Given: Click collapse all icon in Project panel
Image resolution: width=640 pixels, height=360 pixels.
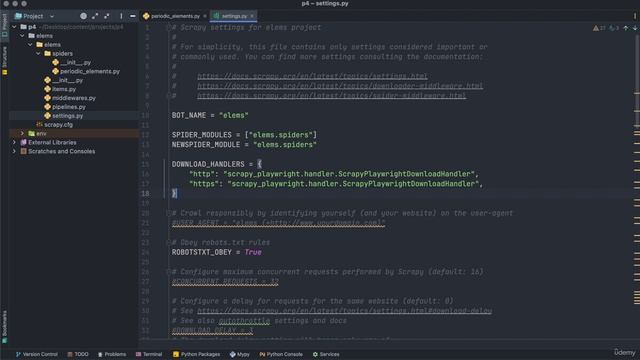Looking at the screenshot, I should tap(107, 16).
